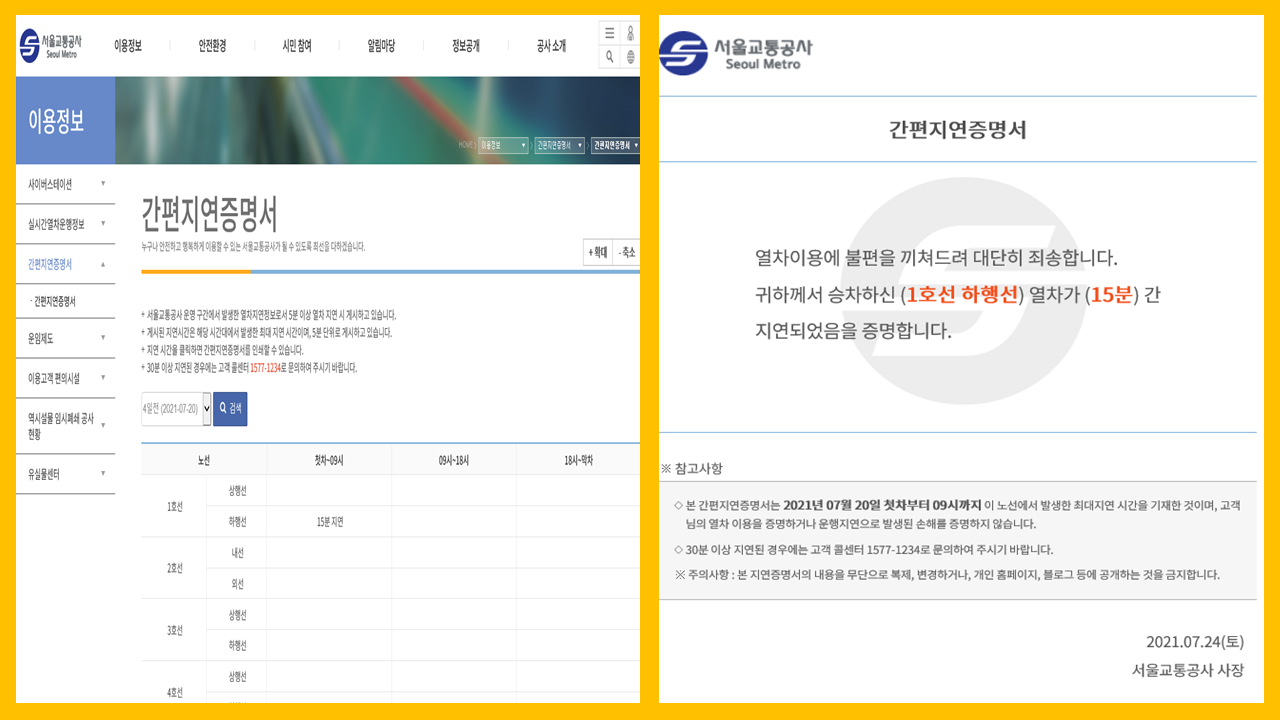Expand 이용고객 편의시설 sidebar item
Screen dimensions: 1280x720
(66, 378)
